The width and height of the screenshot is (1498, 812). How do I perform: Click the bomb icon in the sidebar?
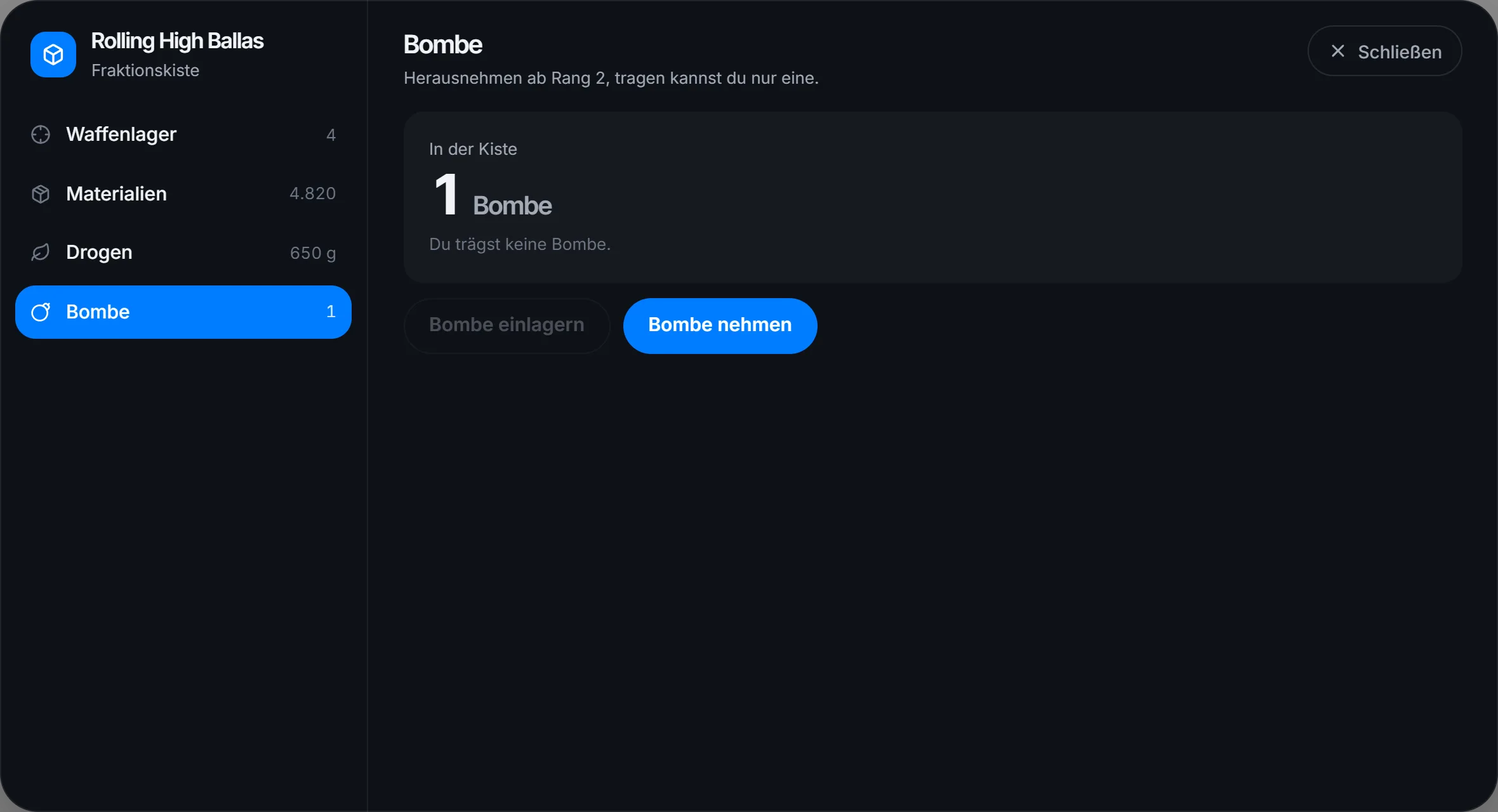[41, 311]
